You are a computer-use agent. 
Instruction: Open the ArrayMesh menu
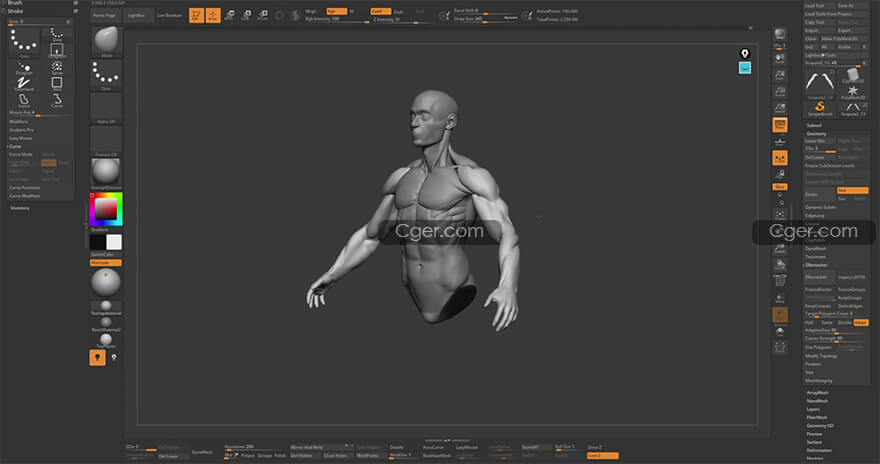click(817, 393)
